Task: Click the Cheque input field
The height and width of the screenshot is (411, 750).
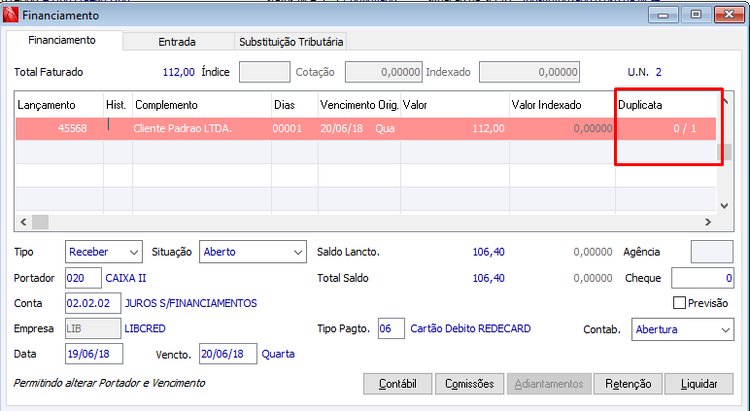Action: pos(702,278)
